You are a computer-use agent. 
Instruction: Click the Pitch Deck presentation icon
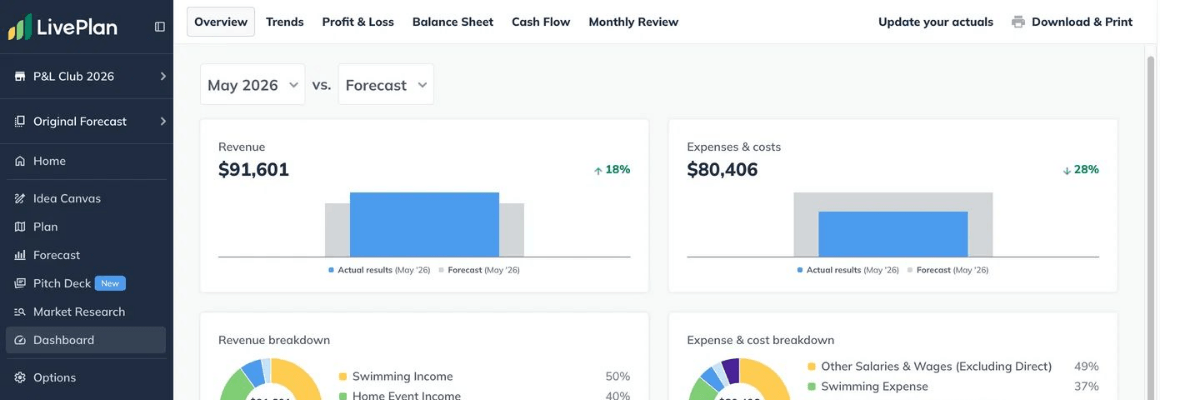(x=20, y=283)
